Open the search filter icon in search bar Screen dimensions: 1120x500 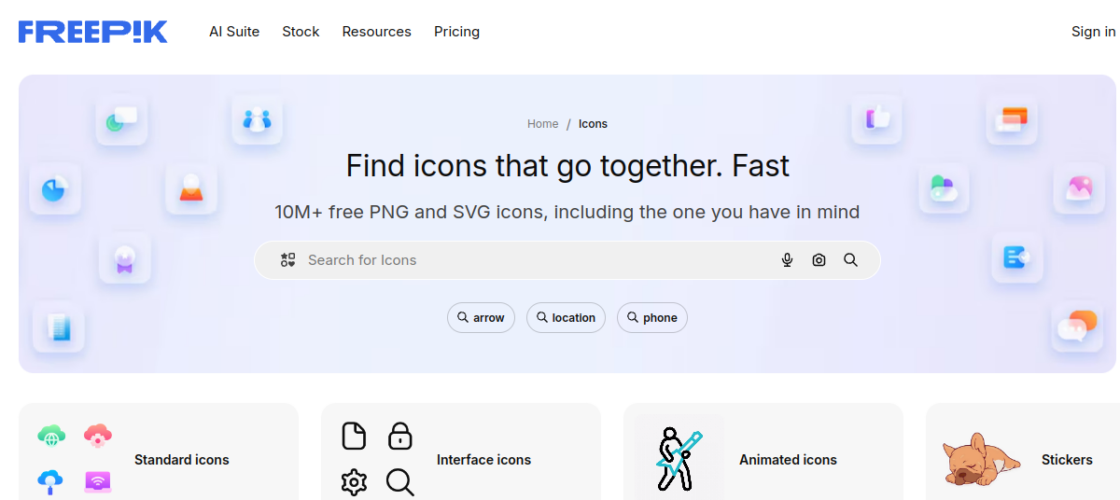(x=288, y=260)
